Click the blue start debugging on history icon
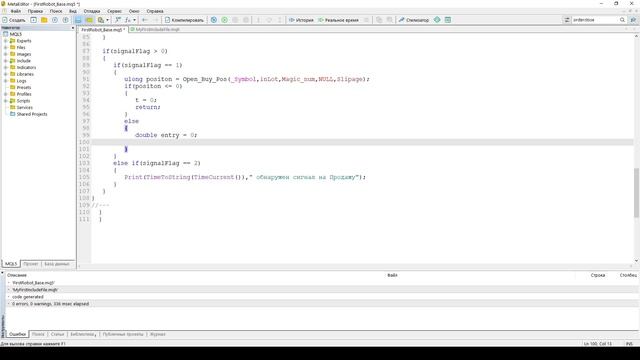Viewport: 640px width, 360px height. click(x=214, y=20)
